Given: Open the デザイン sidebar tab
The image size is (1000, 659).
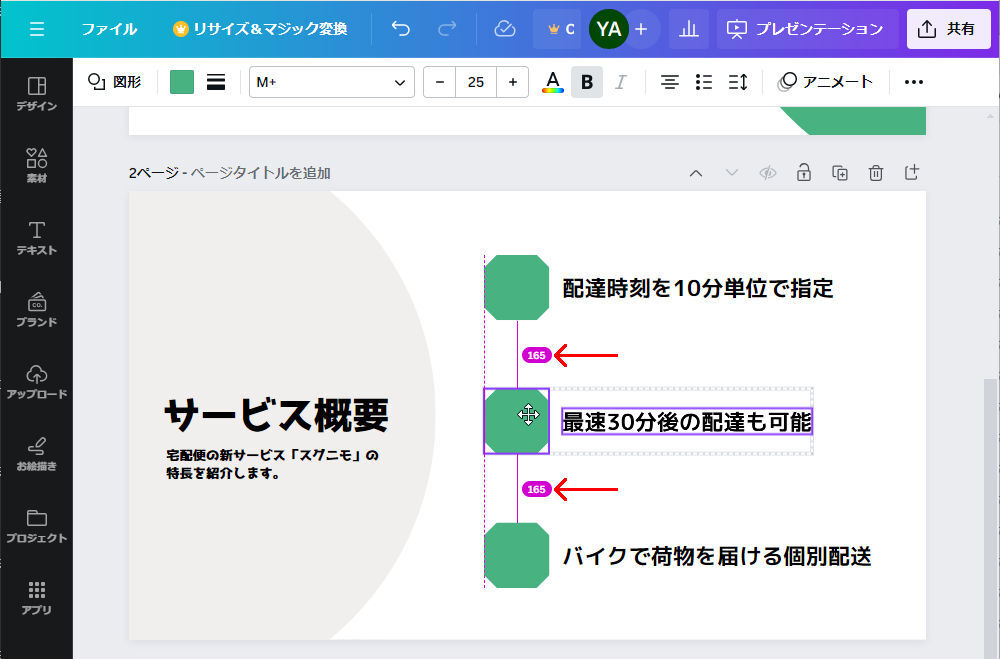Looking at the screenshot, I should 36,94.
